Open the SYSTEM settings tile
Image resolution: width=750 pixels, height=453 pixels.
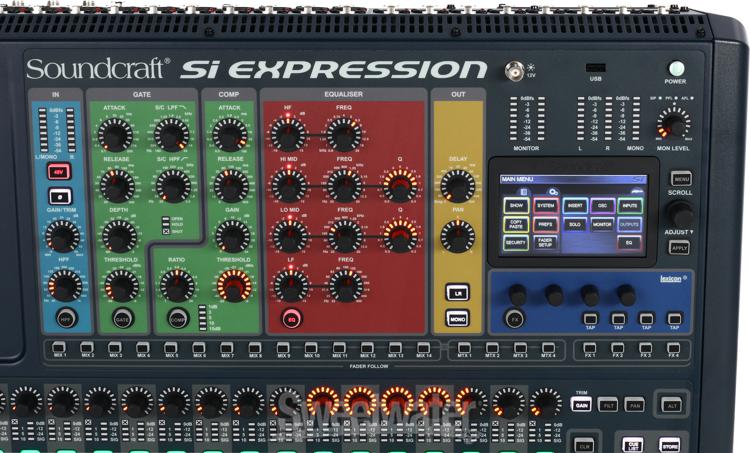545,206
